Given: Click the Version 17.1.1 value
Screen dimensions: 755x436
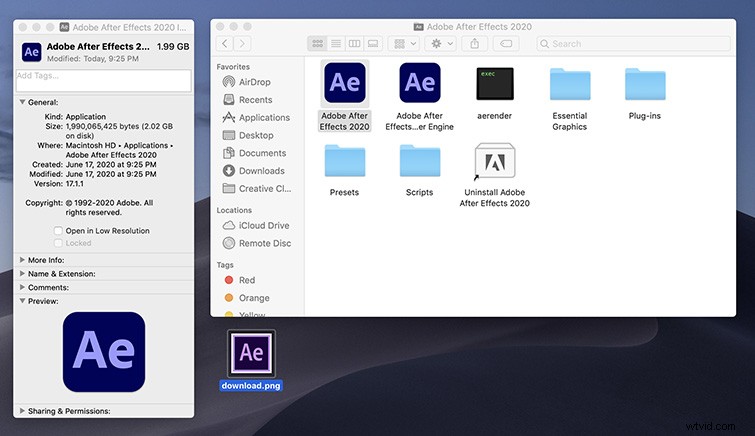Looking at the screenshot, I should 75,184.
